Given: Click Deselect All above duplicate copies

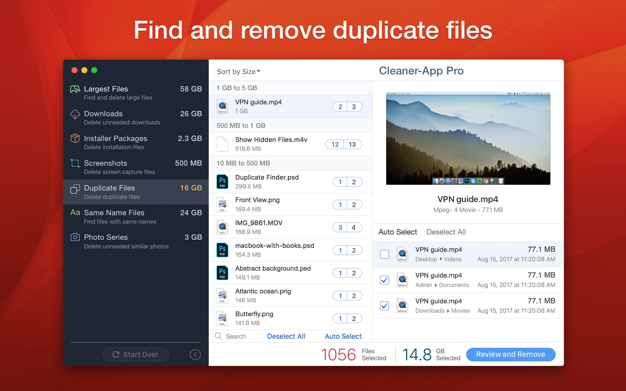Looking at the screenshot, I should click(446, 232).
